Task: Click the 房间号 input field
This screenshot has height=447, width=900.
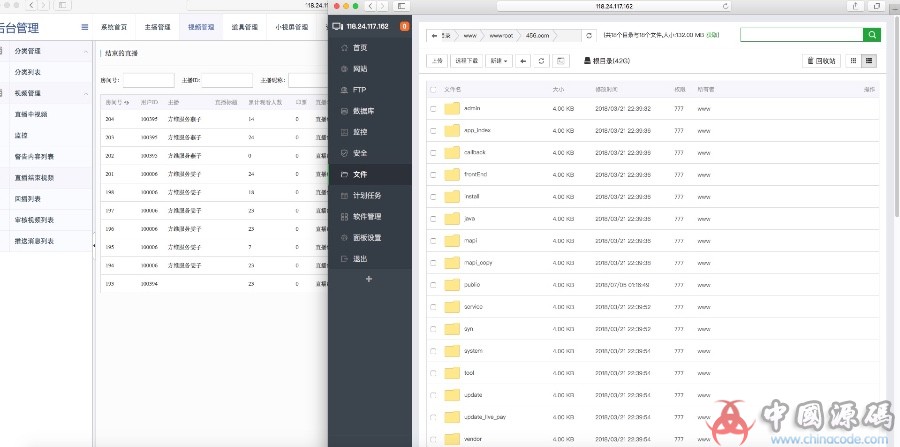Action: [149, 80]
